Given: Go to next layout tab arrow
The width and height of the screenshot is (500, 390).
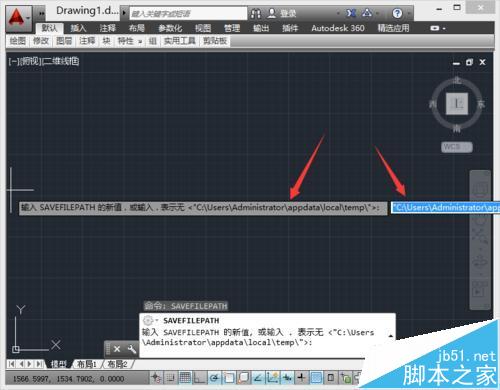Looking at the screenshot, I should pos(29,364).
